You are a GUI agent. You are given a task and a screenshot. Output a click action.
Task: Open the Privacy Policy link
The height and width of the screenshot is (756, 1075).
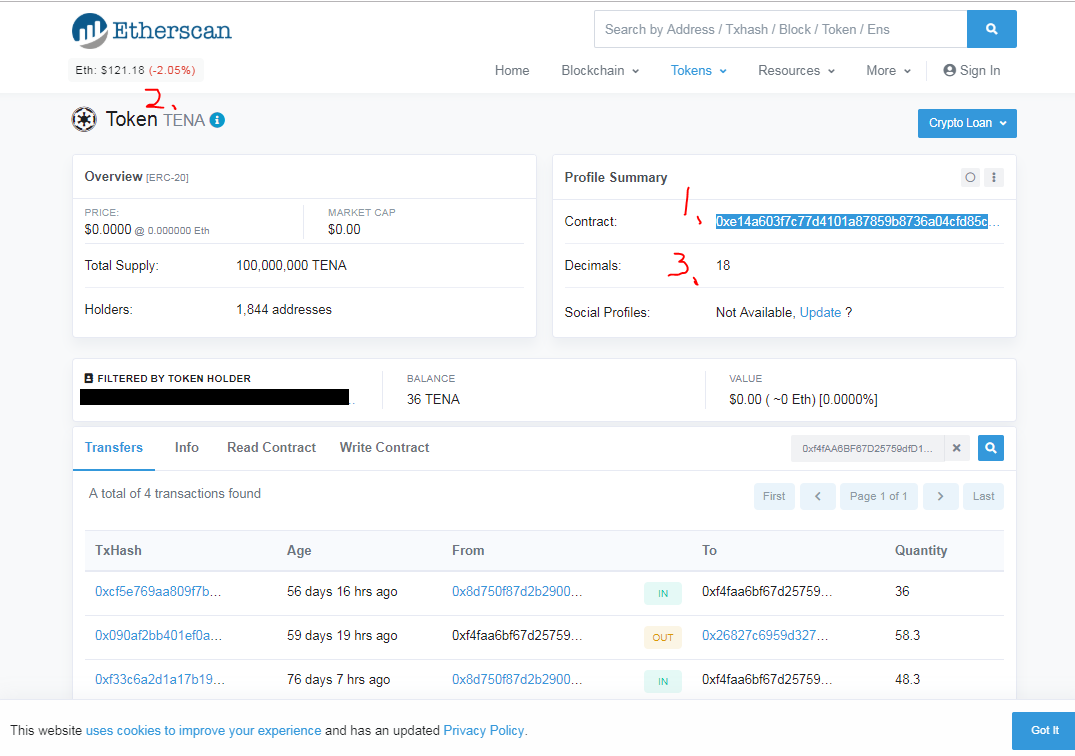(x=483, y=731)
